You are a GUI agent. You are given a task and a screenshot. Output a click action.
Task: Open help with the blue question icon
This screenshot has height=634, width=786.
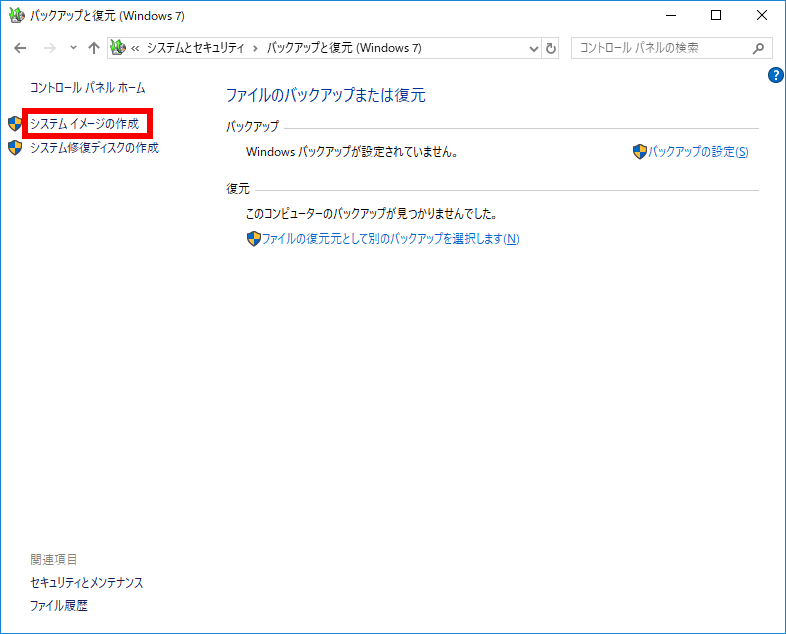pyautogui.click(x=775, y=75)
